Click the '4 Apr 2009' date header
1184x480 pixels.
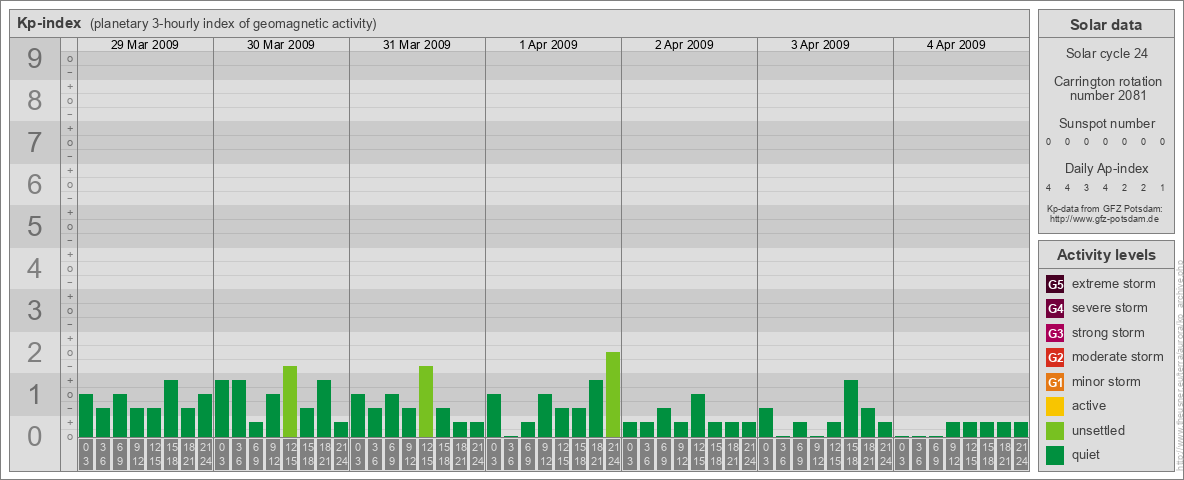coord(956,45)
